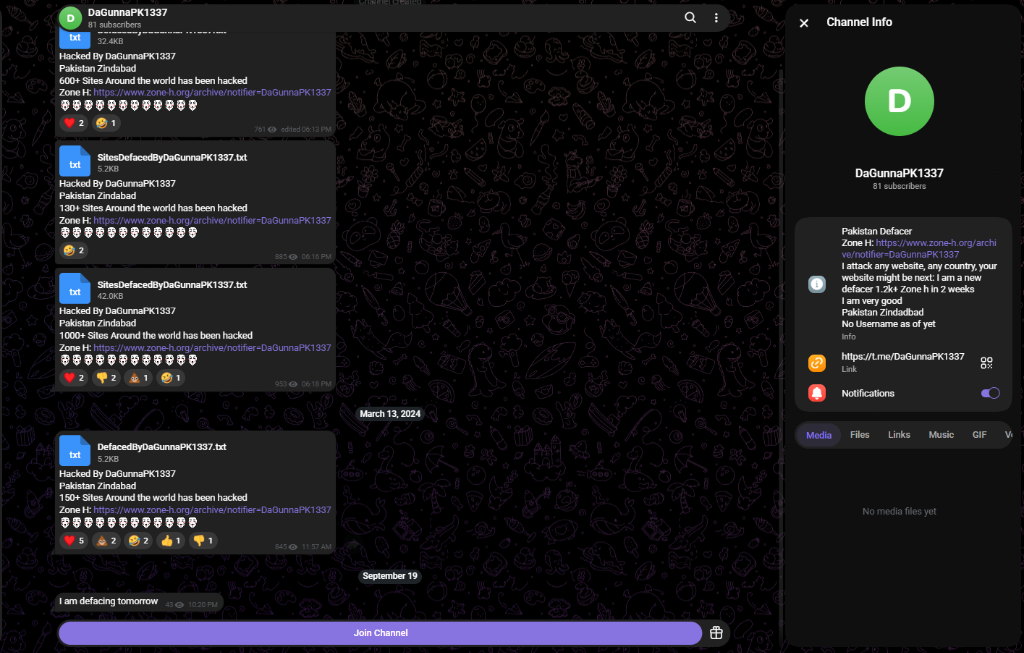Click heart reaction with count 5

click(74, 540)
